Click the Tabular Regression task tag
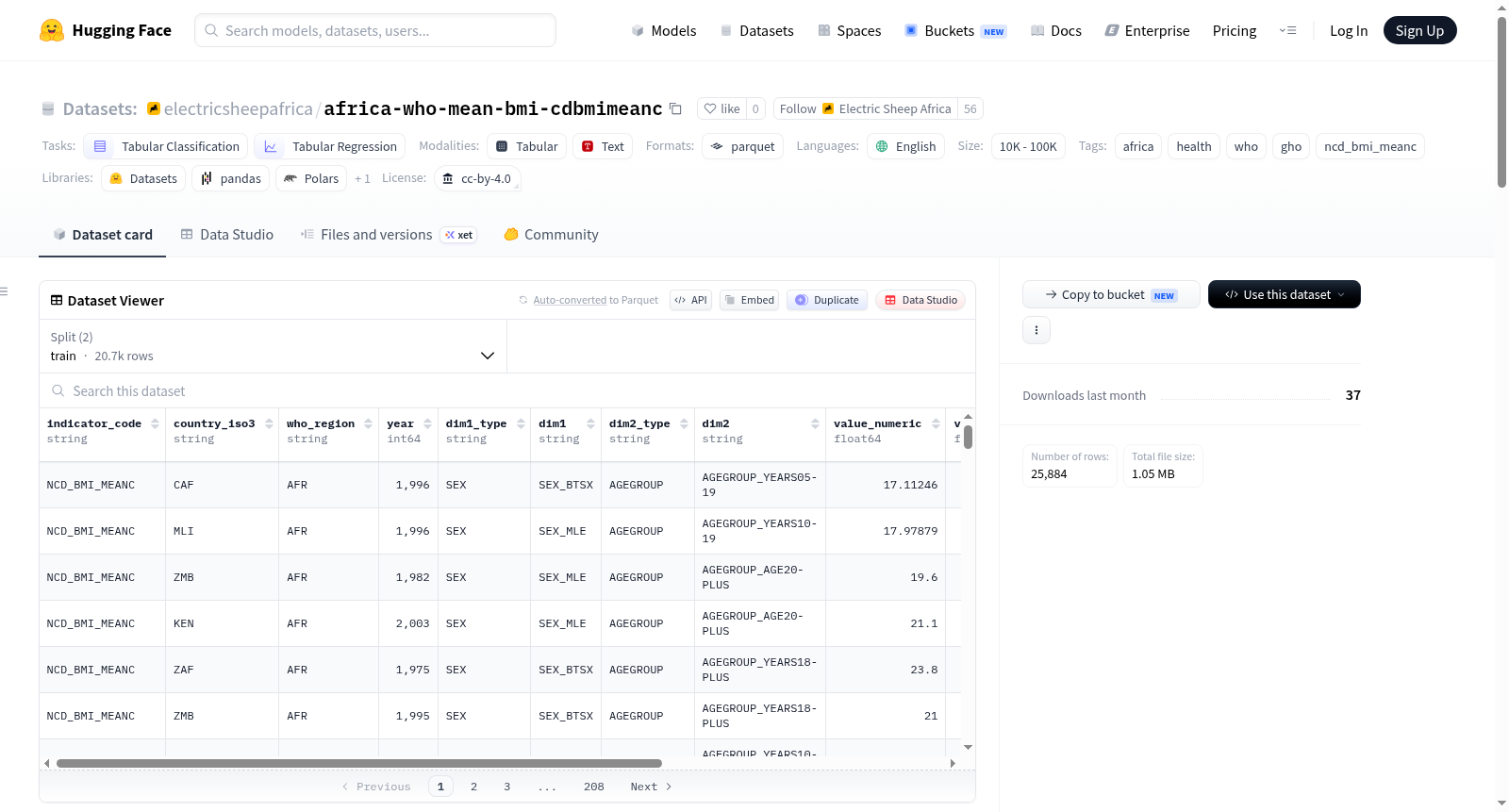Image resolution: width=1509 pixels, height=812 pixels. point(330,146)
